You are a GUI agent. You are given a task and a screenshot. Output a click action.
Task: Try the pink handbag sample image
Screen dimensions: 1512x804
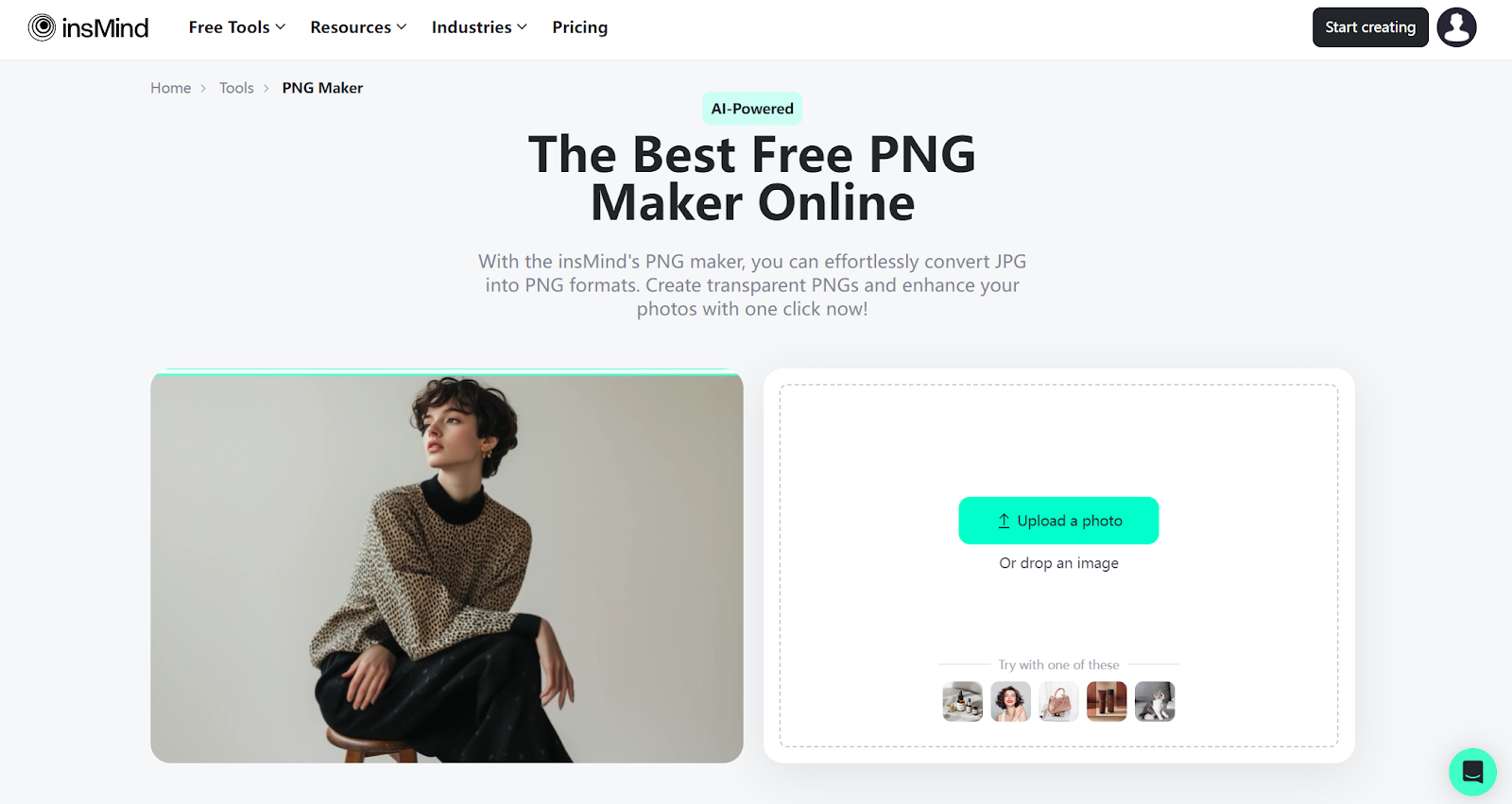[x=1058, y=702]
